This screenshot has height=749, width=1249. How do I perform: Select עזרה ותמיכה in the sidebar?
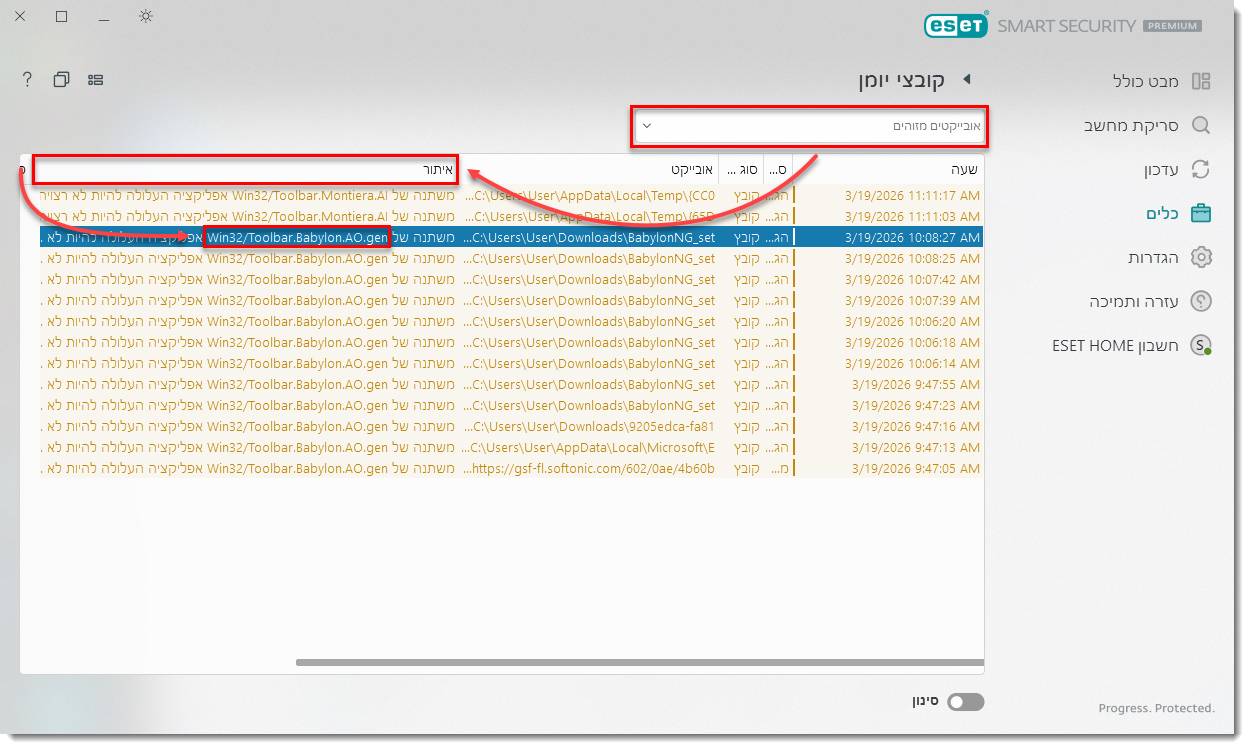[x=1135, y=301]
